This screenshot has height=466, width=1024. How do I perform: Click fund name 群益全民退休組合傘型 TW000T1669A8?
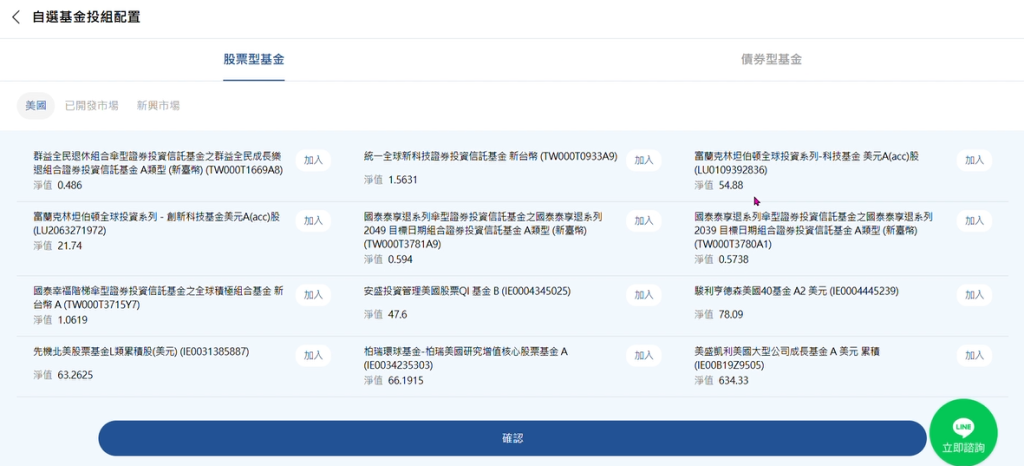click(159, 163)
